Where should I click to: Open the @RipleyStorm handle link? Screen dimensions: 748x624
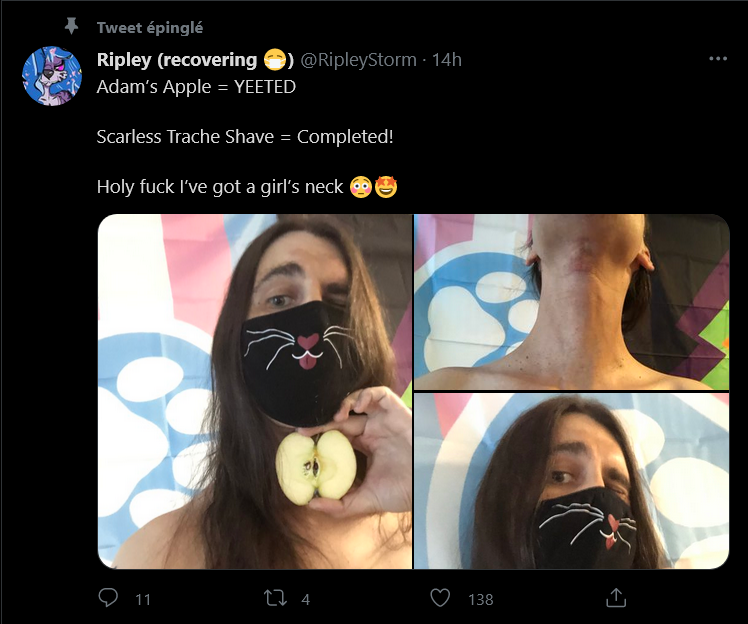click(358, 60)
